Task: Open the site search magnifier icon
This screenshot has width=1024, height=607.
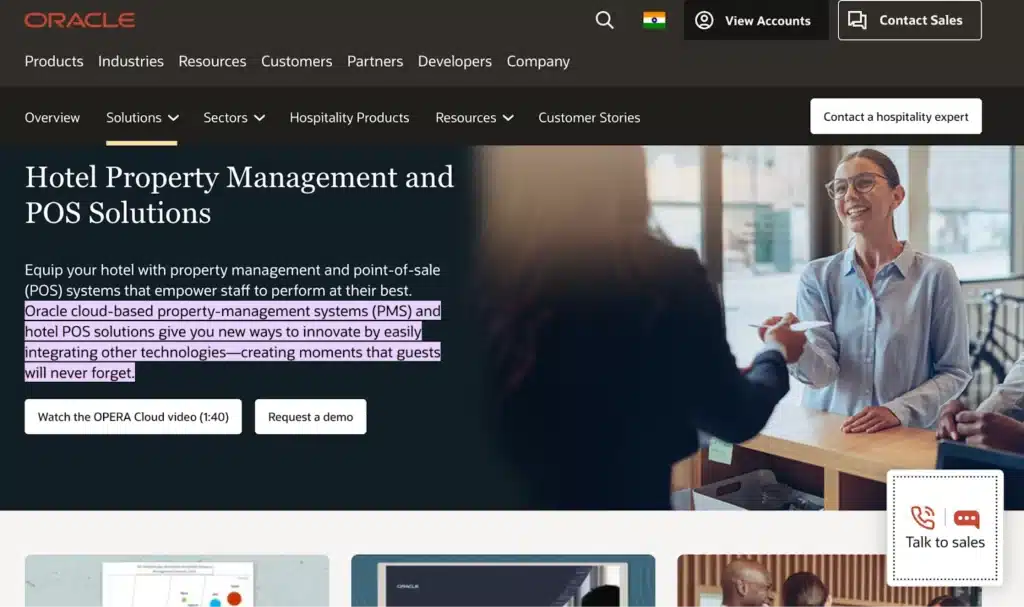Action: 604,20
